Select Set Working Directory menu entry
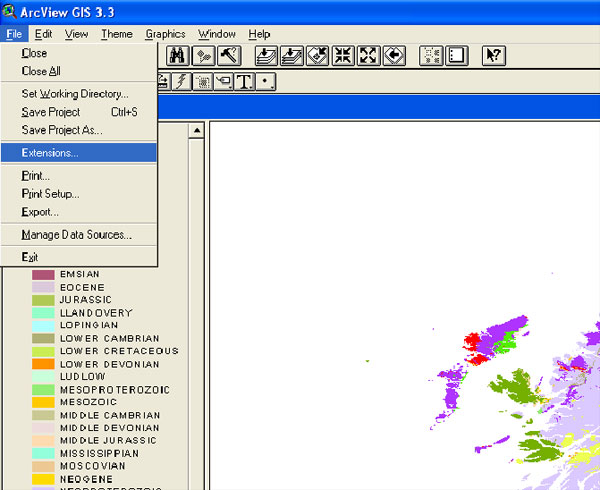This screenshot has height=490, width=600. (79, 94)
